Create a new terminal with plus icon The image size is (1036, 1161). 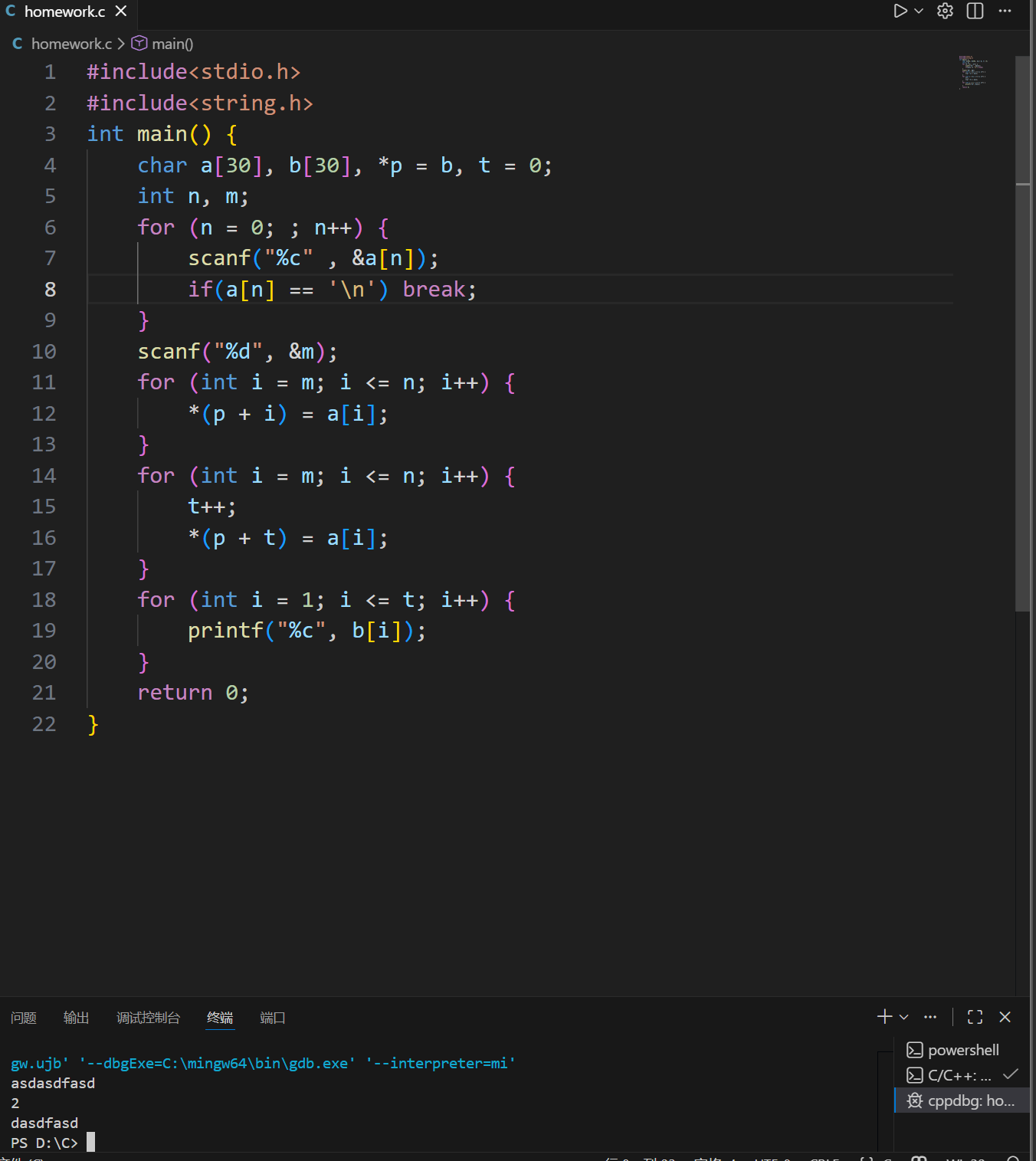(884, 1017)
